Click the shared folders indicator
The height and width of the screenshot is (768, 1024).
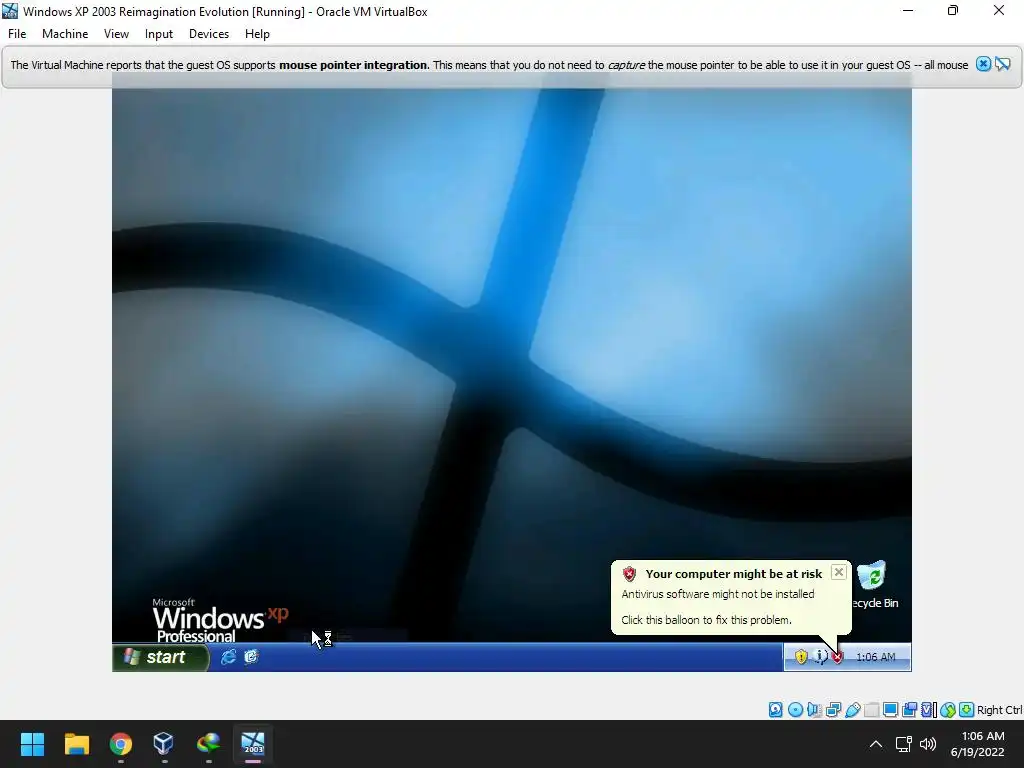point(871,710)
